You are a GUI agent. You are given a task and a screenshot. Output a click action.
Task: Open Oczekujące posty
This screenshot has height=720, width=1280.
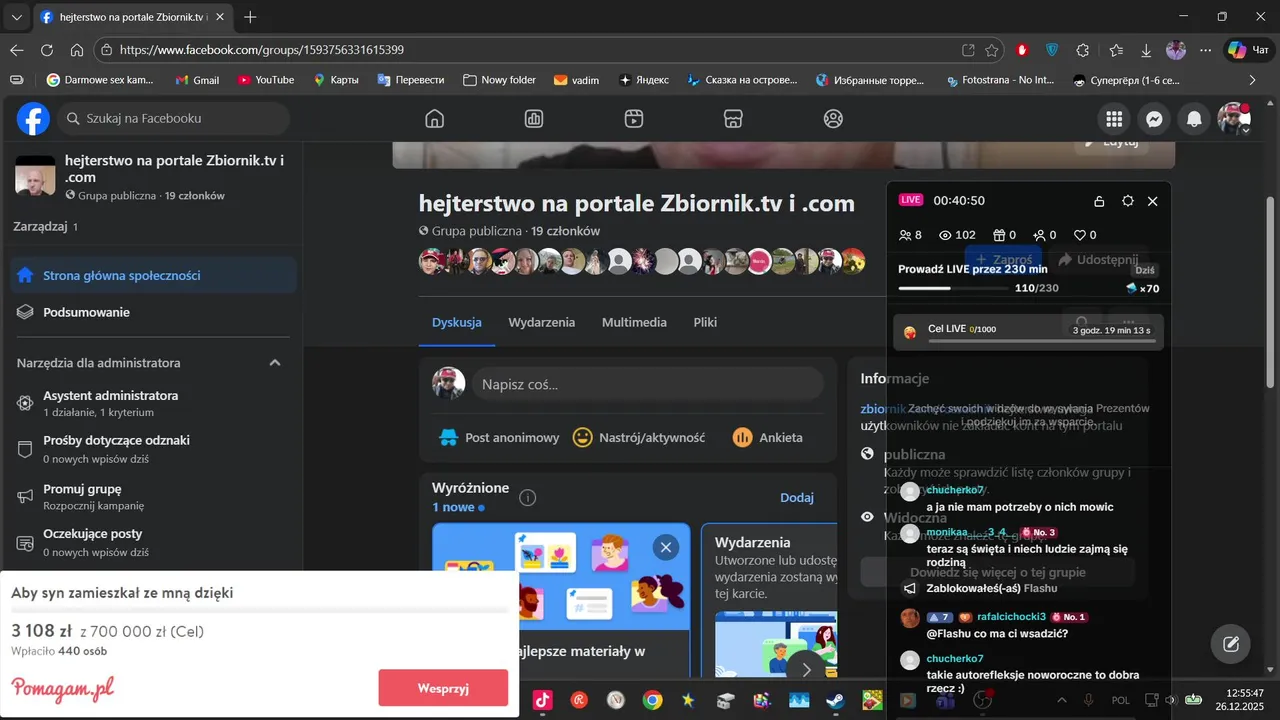153,542
